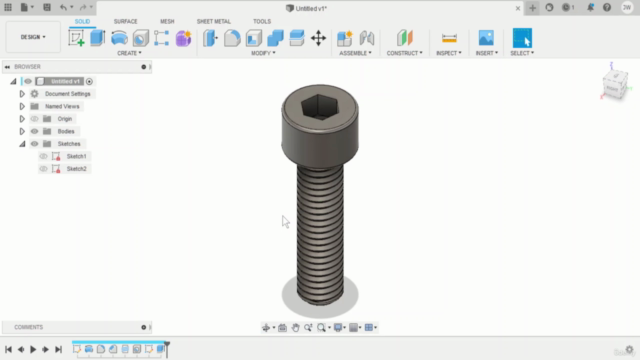Select the SOLID tab
The height and width of the screenshot is (360, 640).
coord(82,21)
